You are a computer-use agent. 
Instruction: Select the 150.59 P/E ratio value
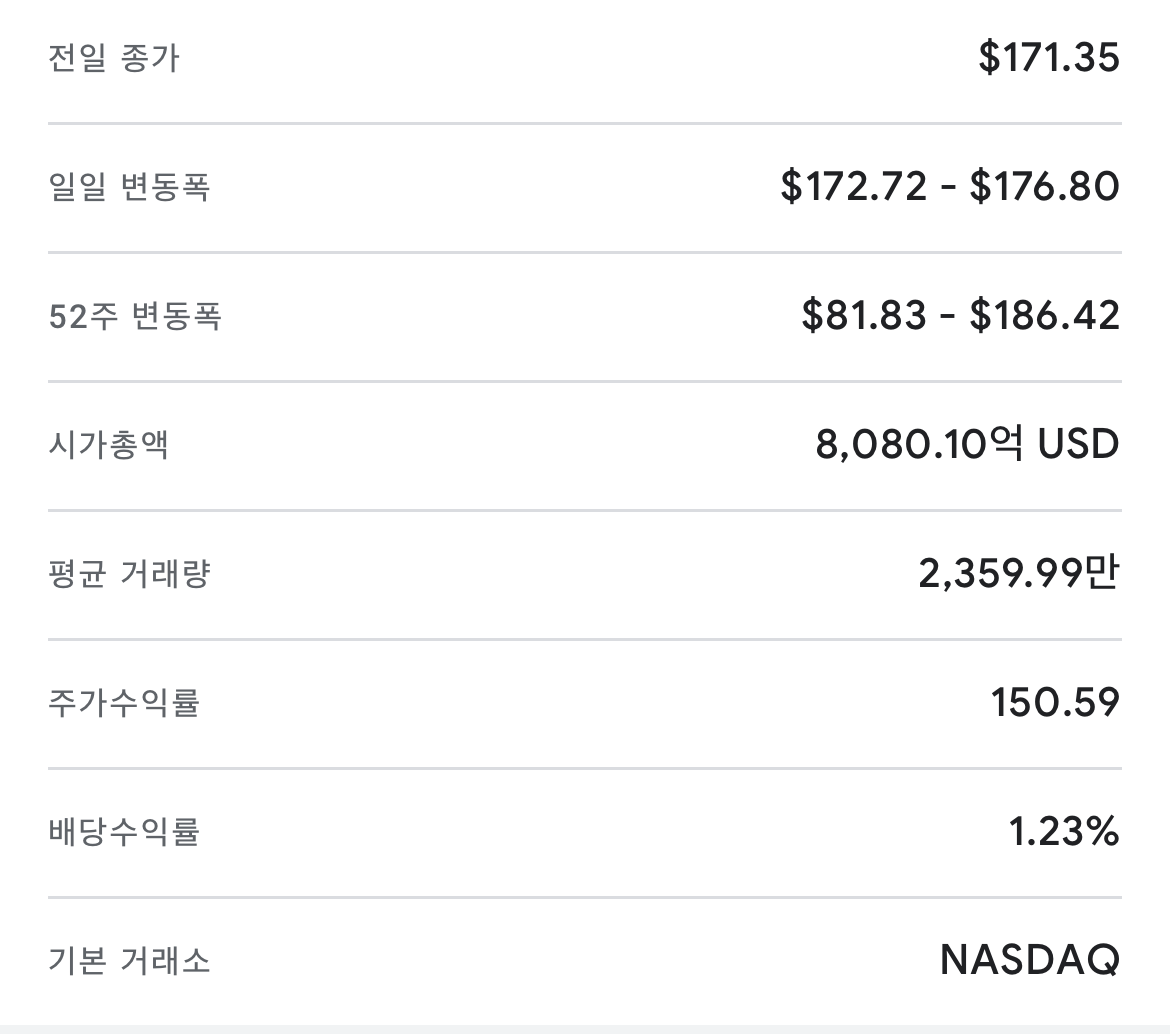[x=1055, y=703]
